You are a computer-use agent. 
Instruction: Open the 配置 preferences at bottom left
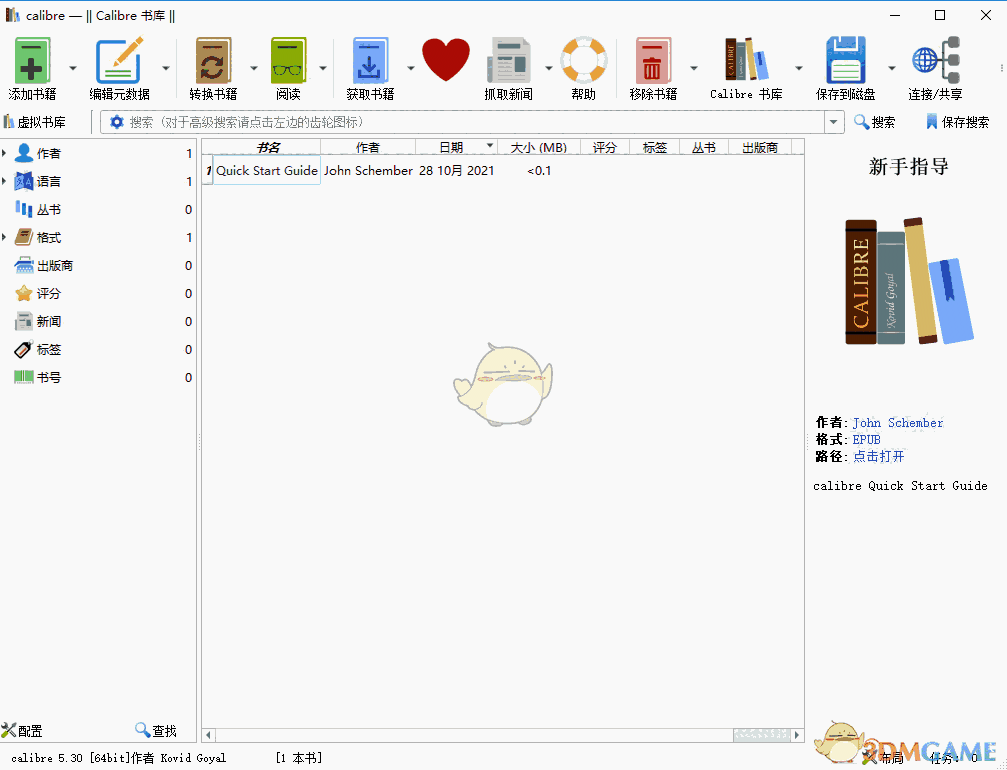point(22,730)
